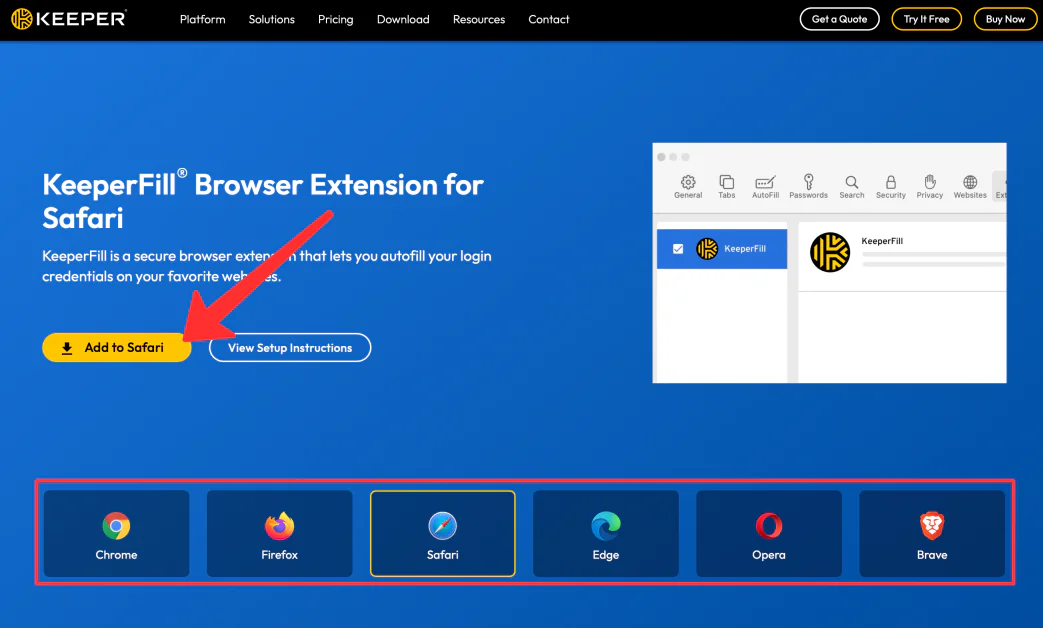Select the Chrome browser card
1043x628 pixels.
pyautogui.click(x=116, y=534)
